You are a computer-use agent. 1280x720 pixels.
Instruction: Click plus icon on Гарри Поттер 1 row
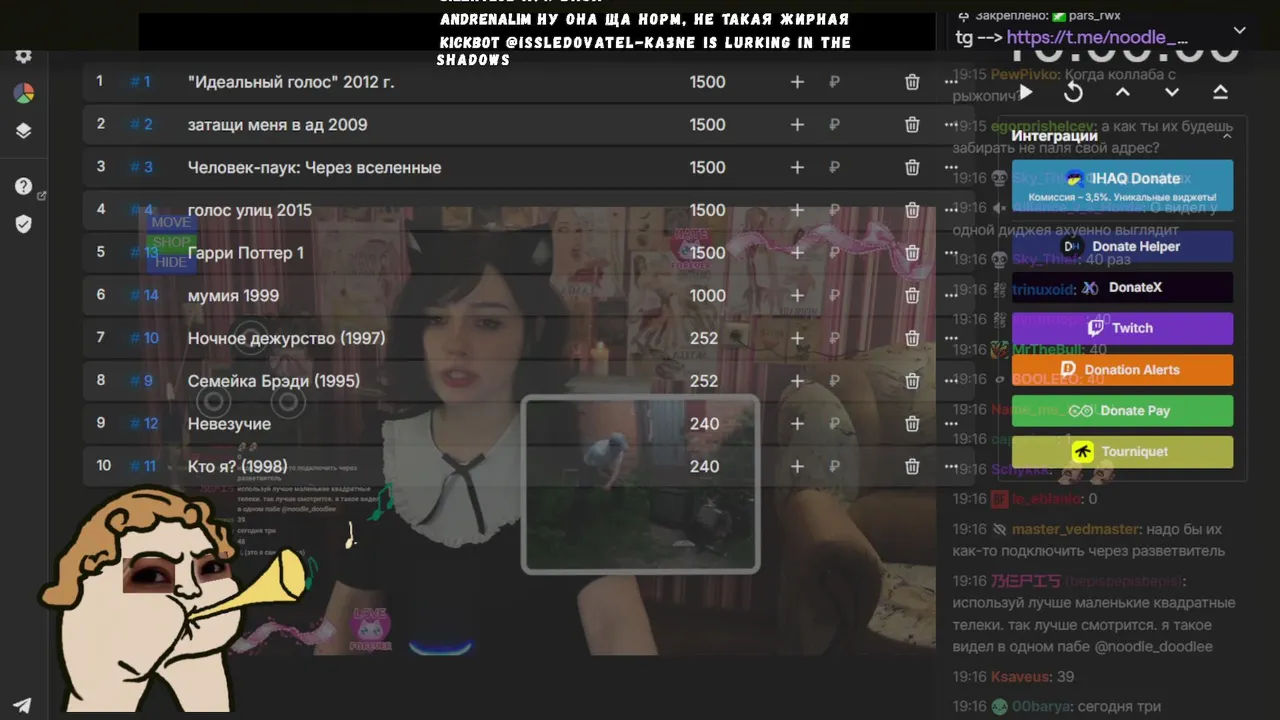click(x=797, y=253)
